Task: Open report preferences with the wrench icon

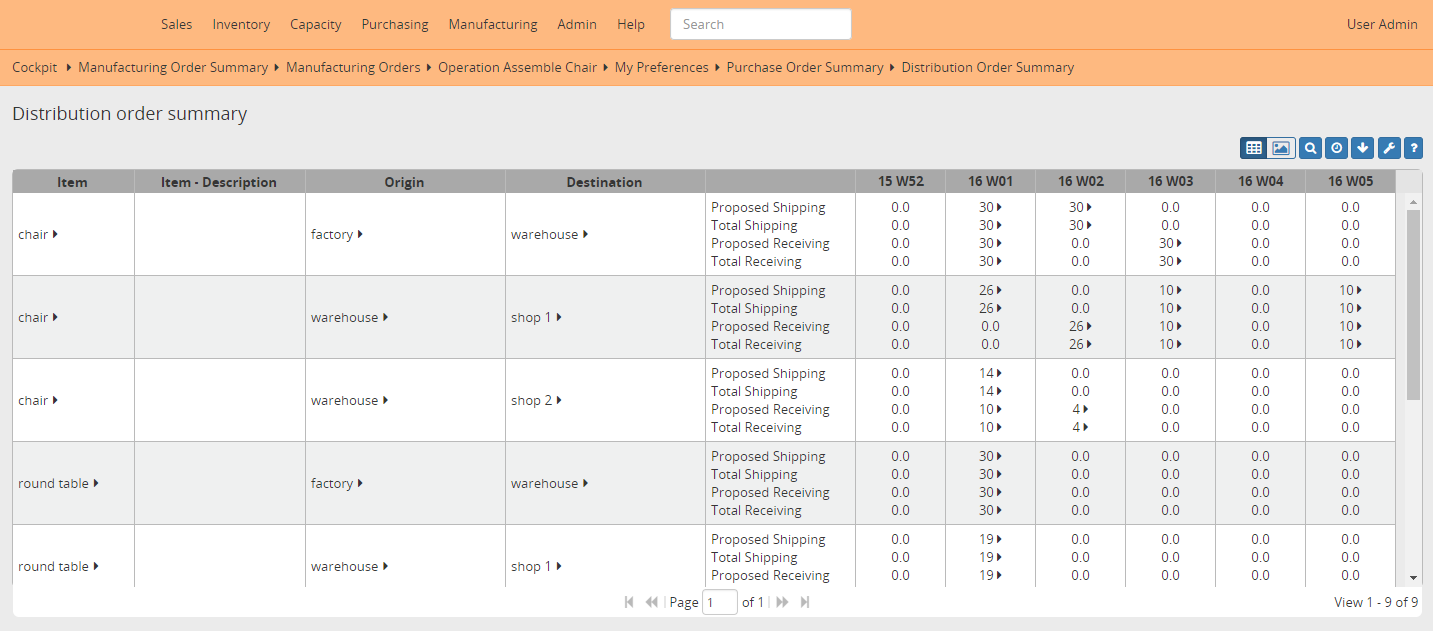Action: coord(1388,147)
